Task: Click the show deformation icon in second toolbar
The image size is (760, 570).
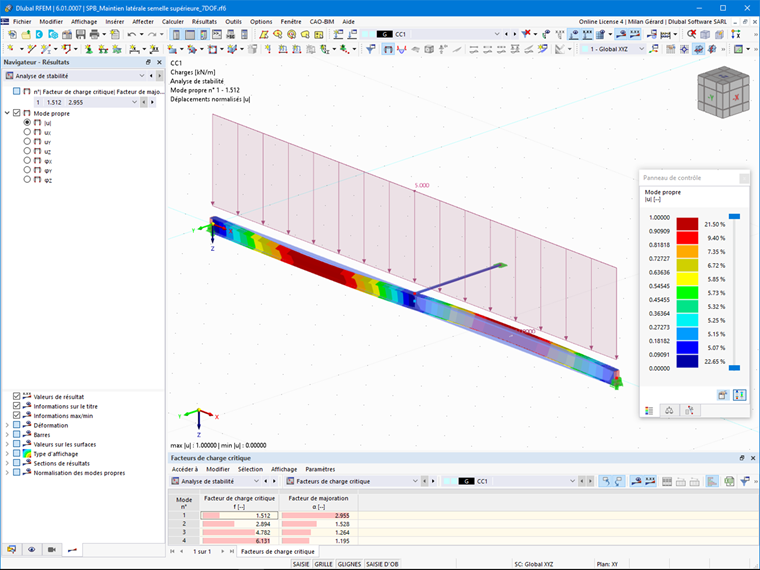Action: tap(388, 49)
